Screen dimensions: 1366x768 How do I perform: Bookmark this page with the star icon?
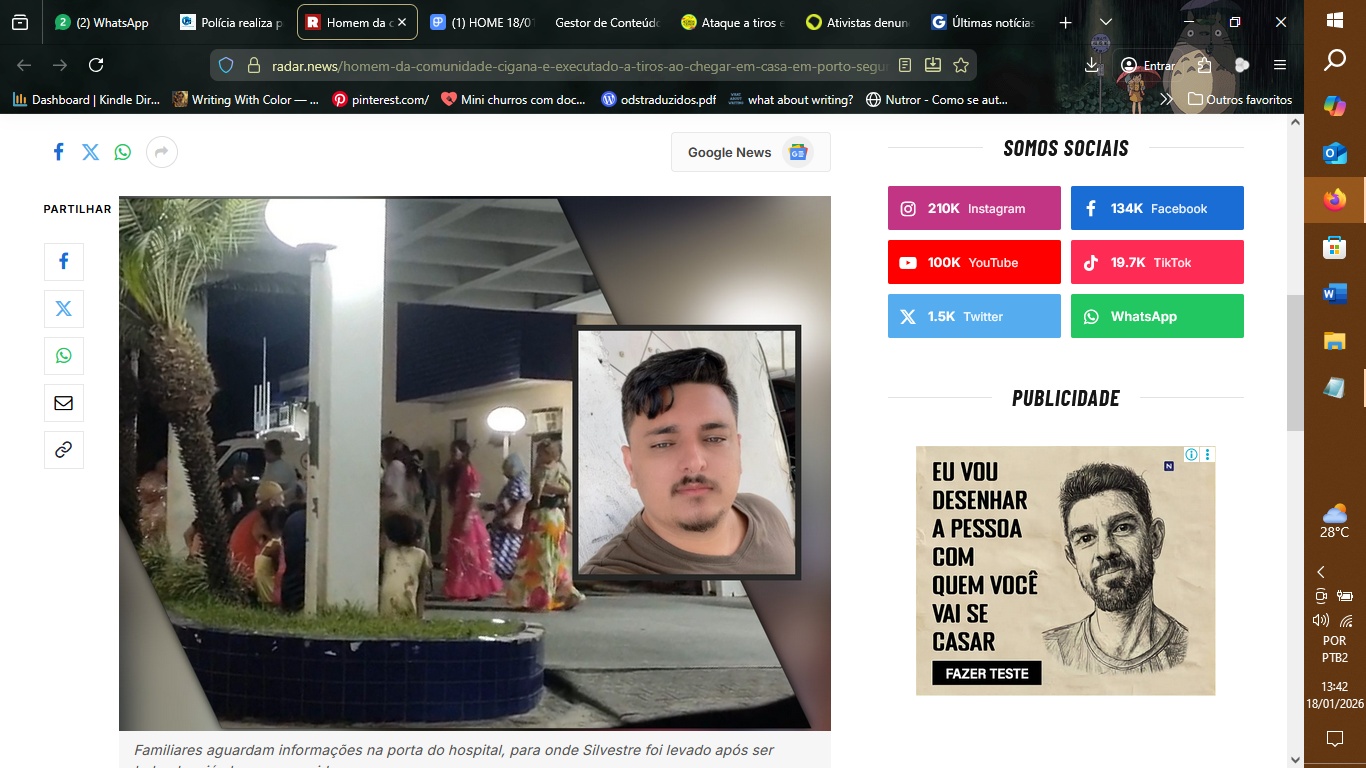(x=961, y=65)
